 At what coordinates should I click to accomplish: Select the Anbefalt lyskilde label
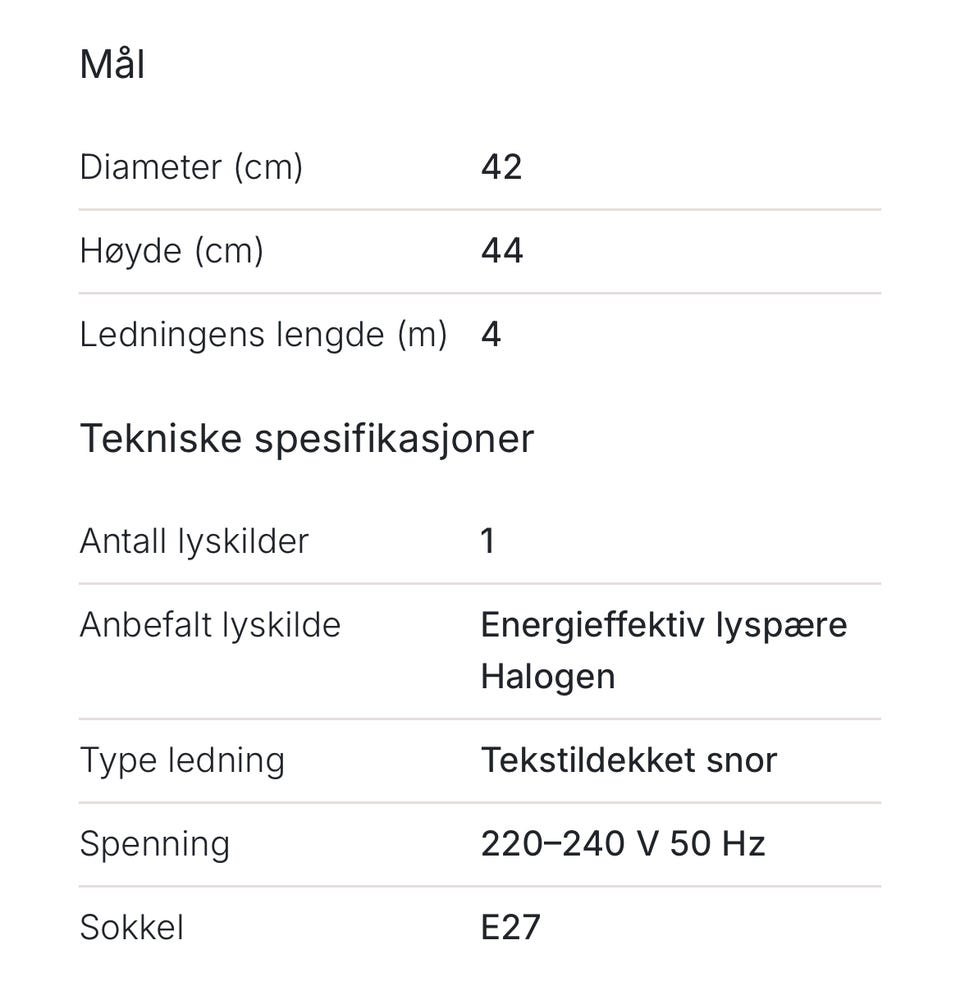(210, 626)
